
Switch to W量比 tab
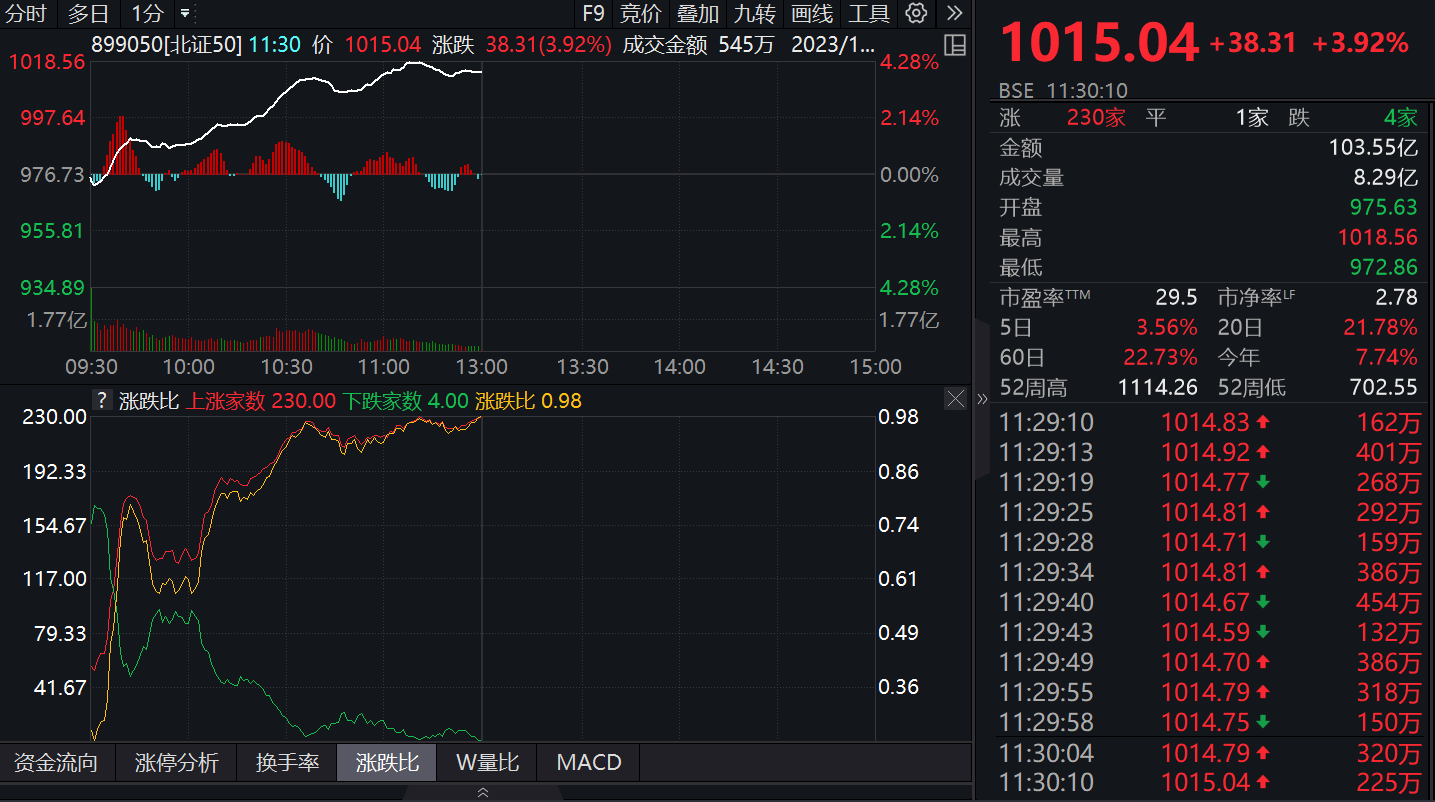[x=487, y=763]
